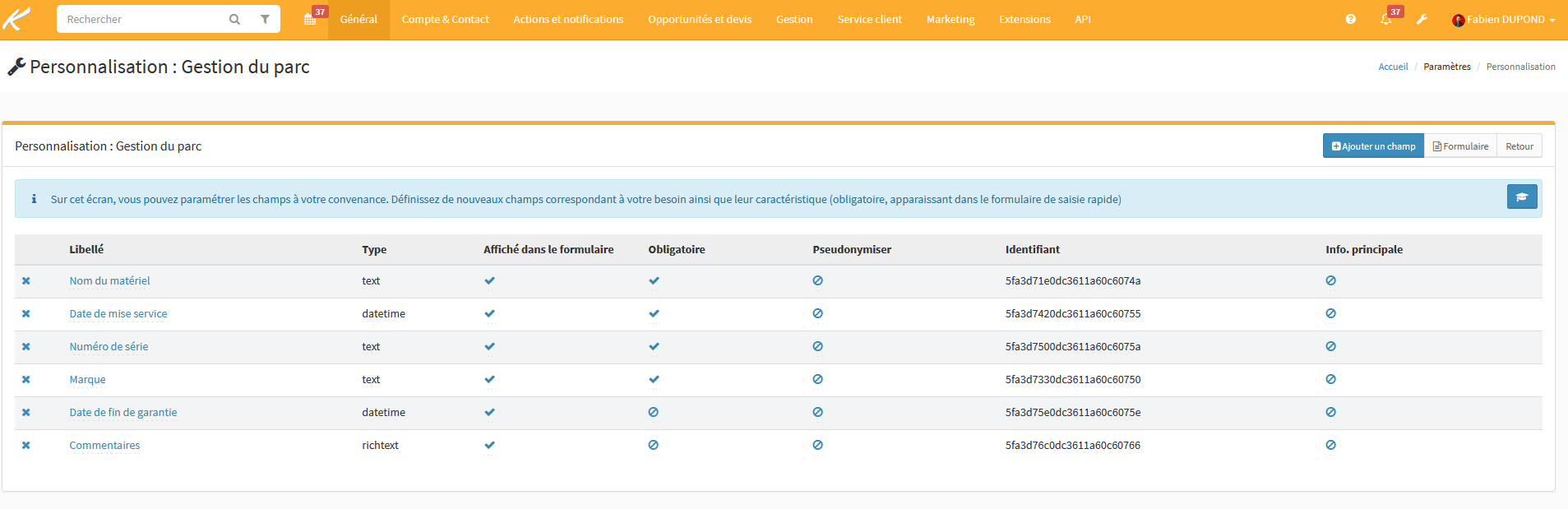Open the notifications bell icon

(1386, 19)
